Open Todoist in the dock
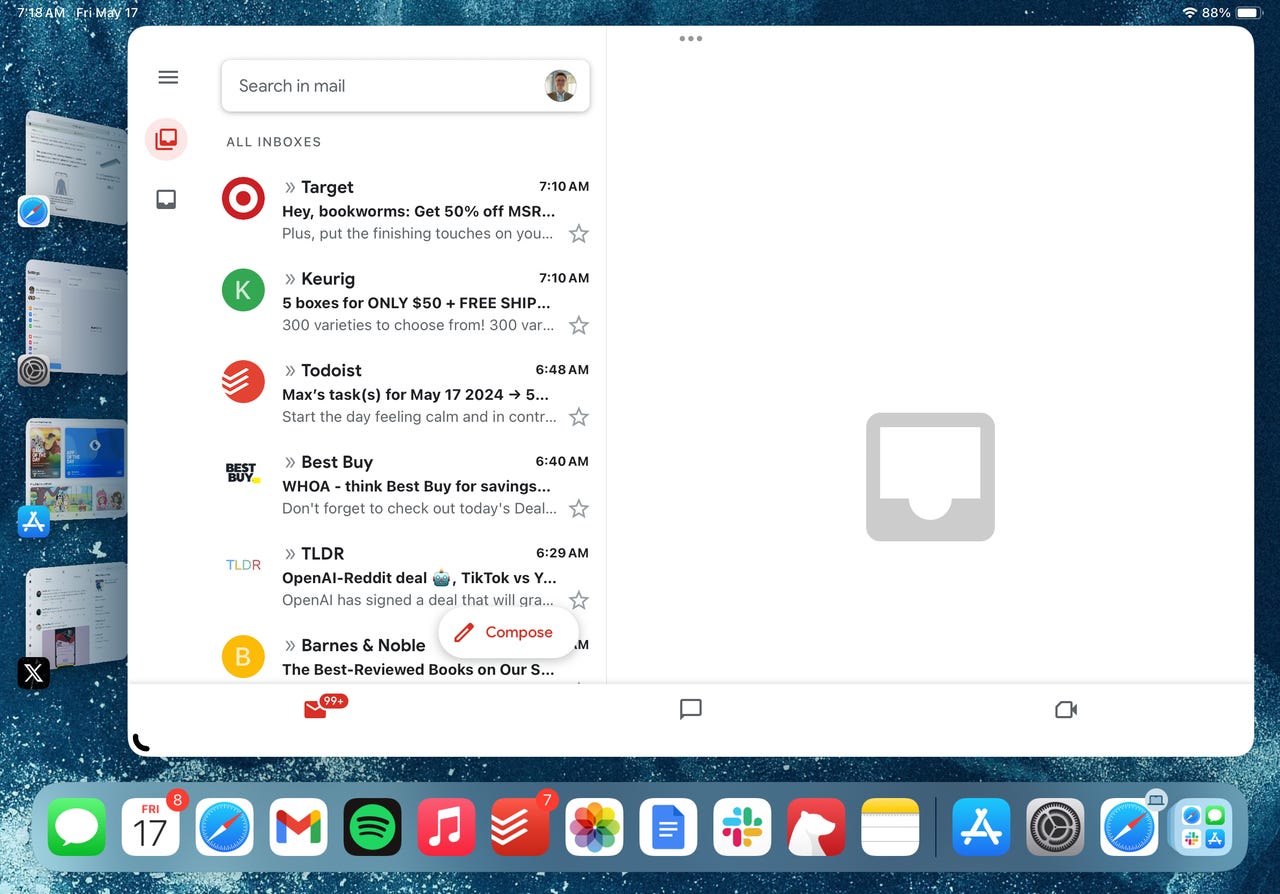The height and width of the screenshot is (894, 1280). (520, 827)
